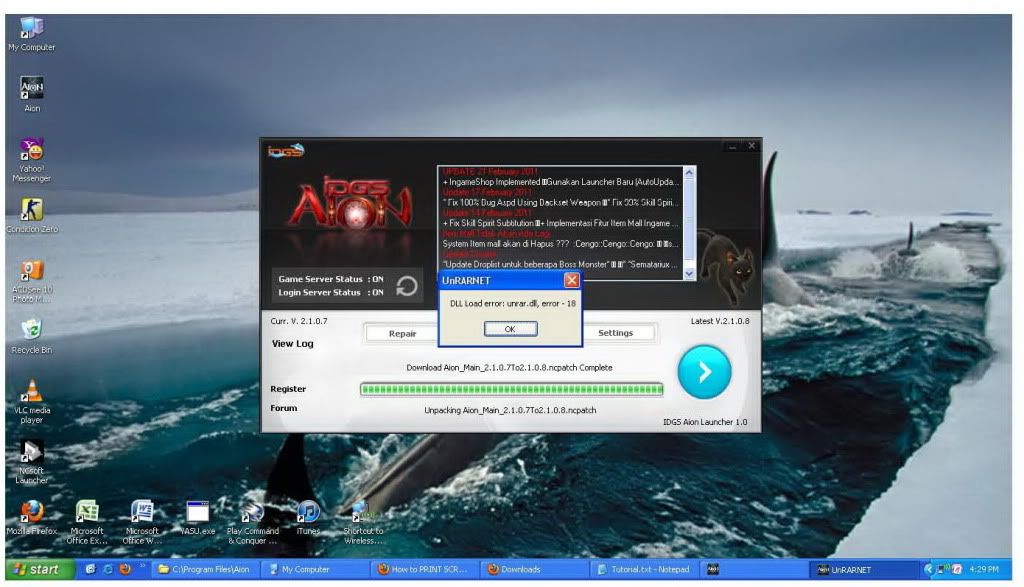Click the server status refresh icon
The image size is (1024, 587).
tap(407, 286)
